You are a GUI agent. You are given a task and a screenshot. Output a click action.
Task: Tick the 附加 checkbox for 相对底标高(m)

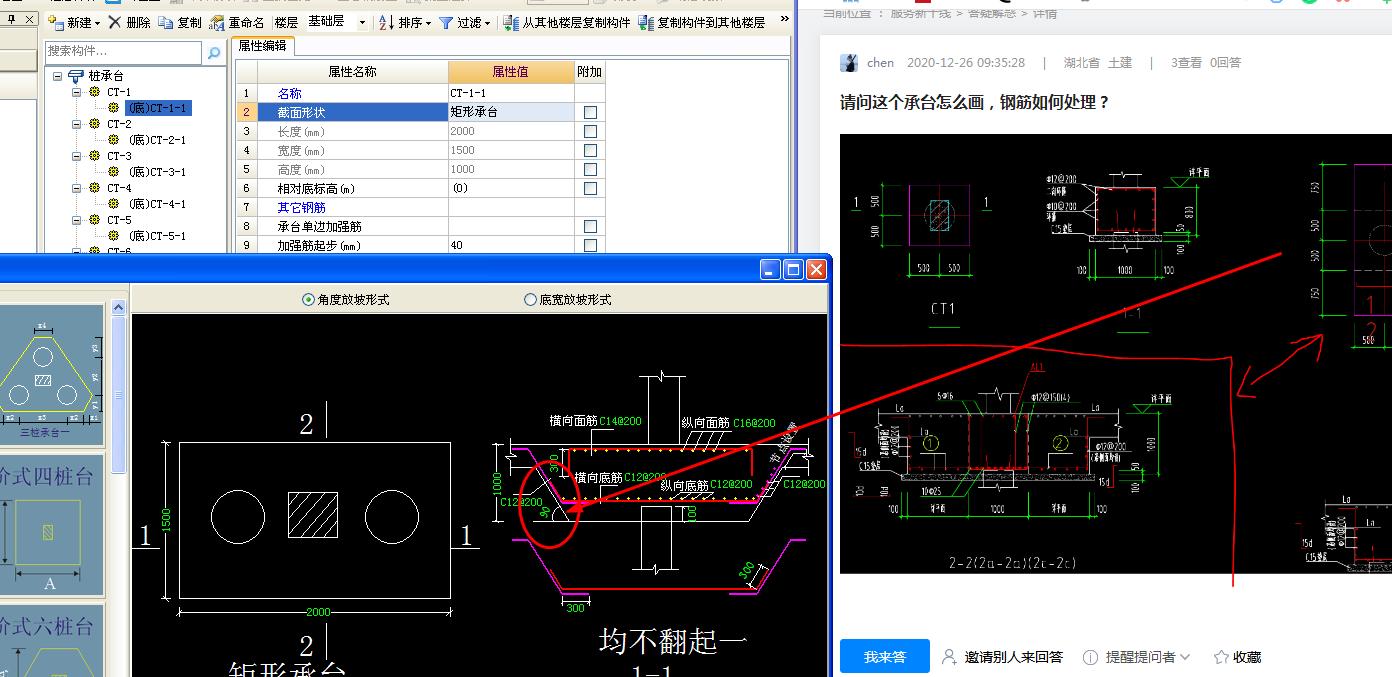click(590, 188)
